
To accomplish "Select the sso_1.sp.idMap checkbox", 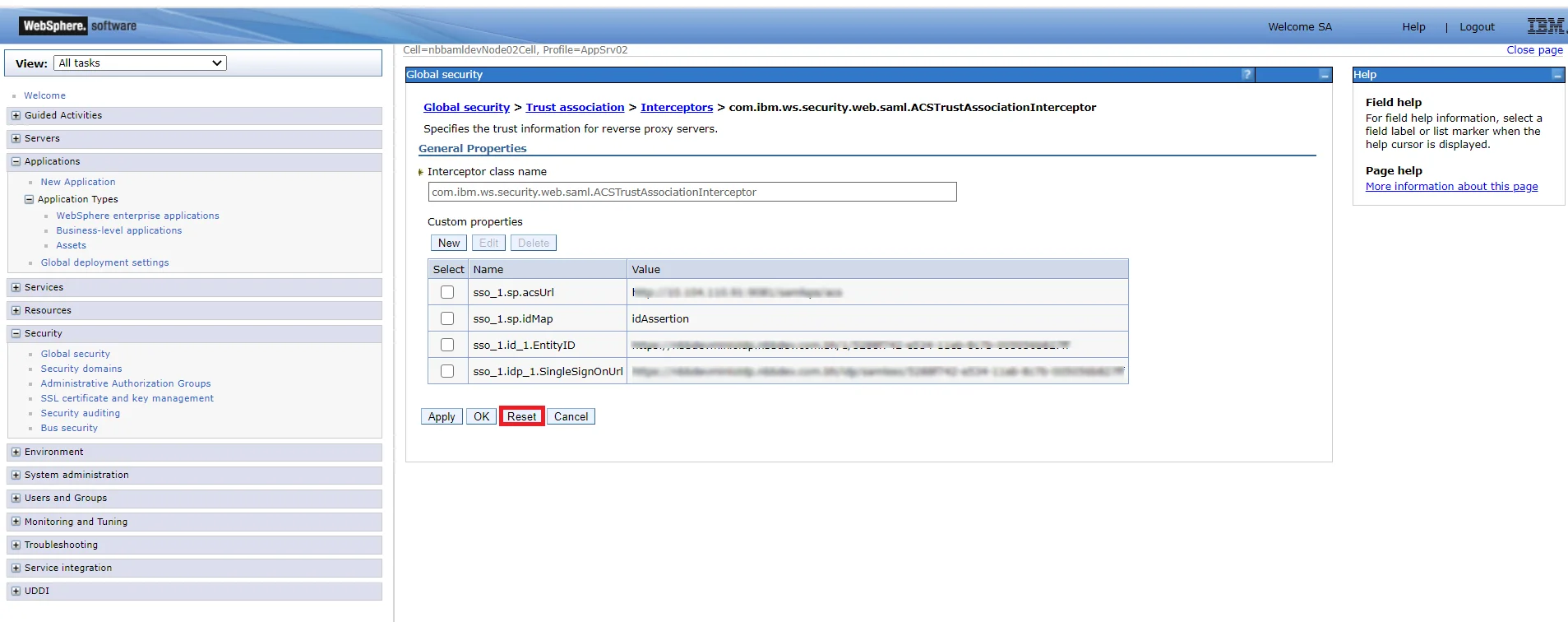I will coord(447,318).
